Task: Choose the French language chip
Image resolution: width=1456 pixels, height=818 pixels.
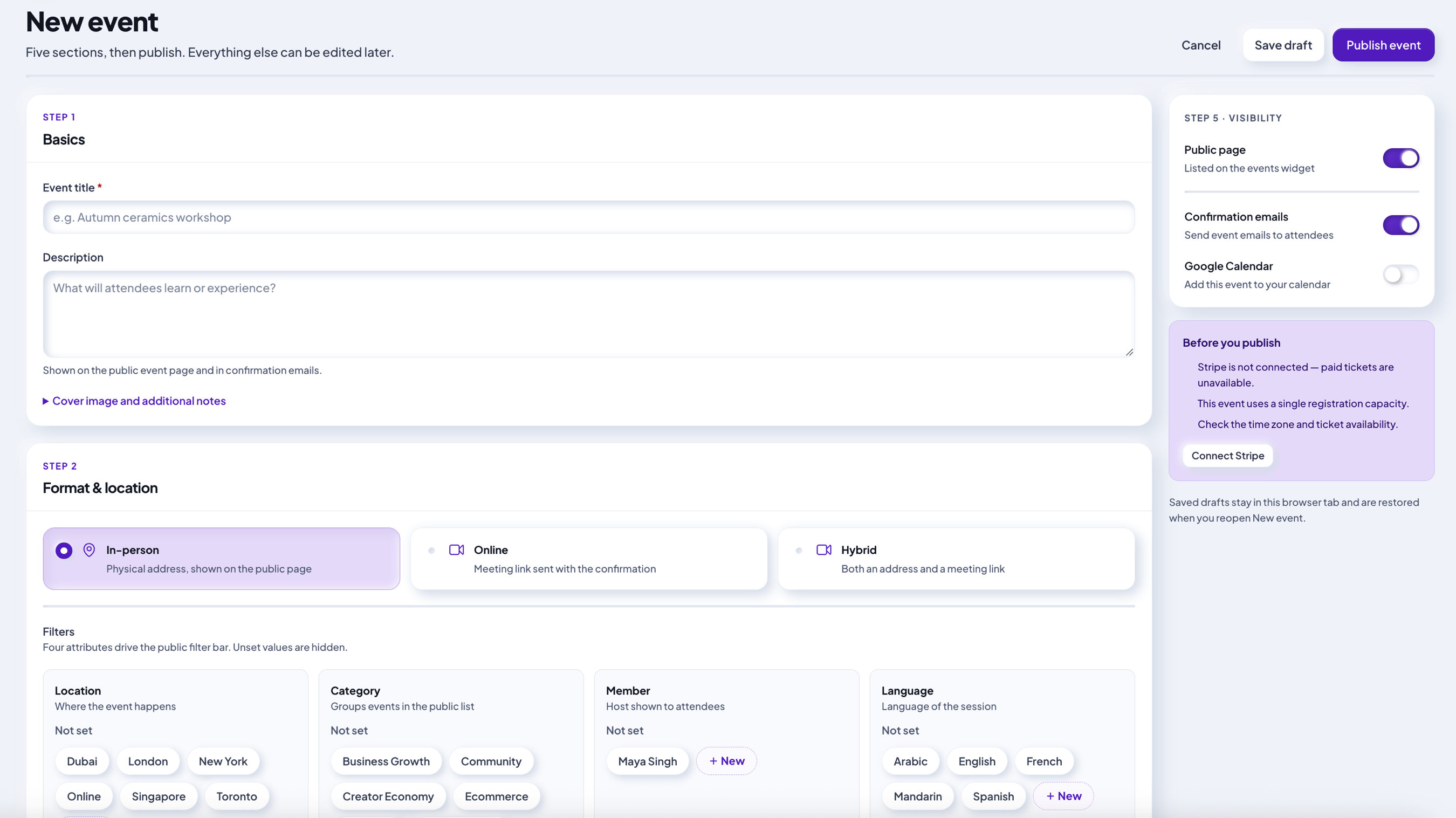Action: click(1044, 761)
